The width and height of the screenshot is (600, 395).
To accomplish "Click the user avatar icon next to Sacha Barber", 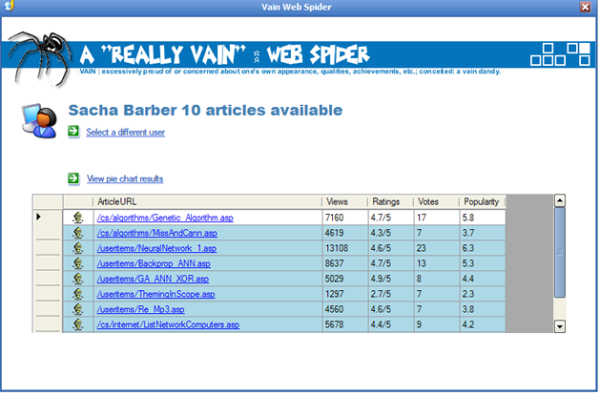I will [x=39, y=121].
